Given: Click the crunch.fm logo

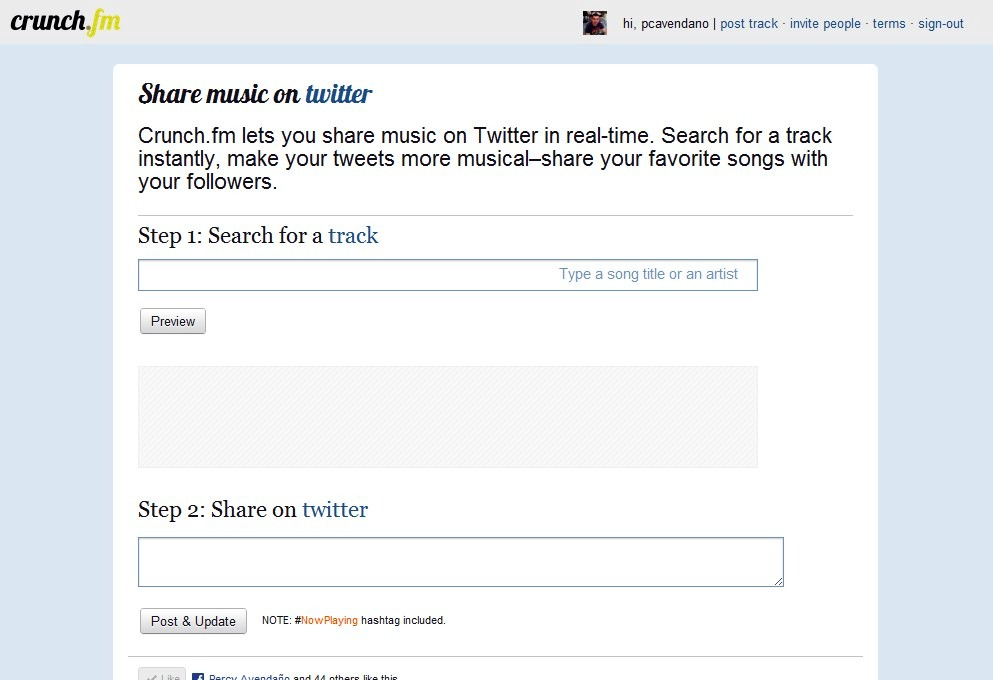Looking at the screenshot, I should coord(65,22).
